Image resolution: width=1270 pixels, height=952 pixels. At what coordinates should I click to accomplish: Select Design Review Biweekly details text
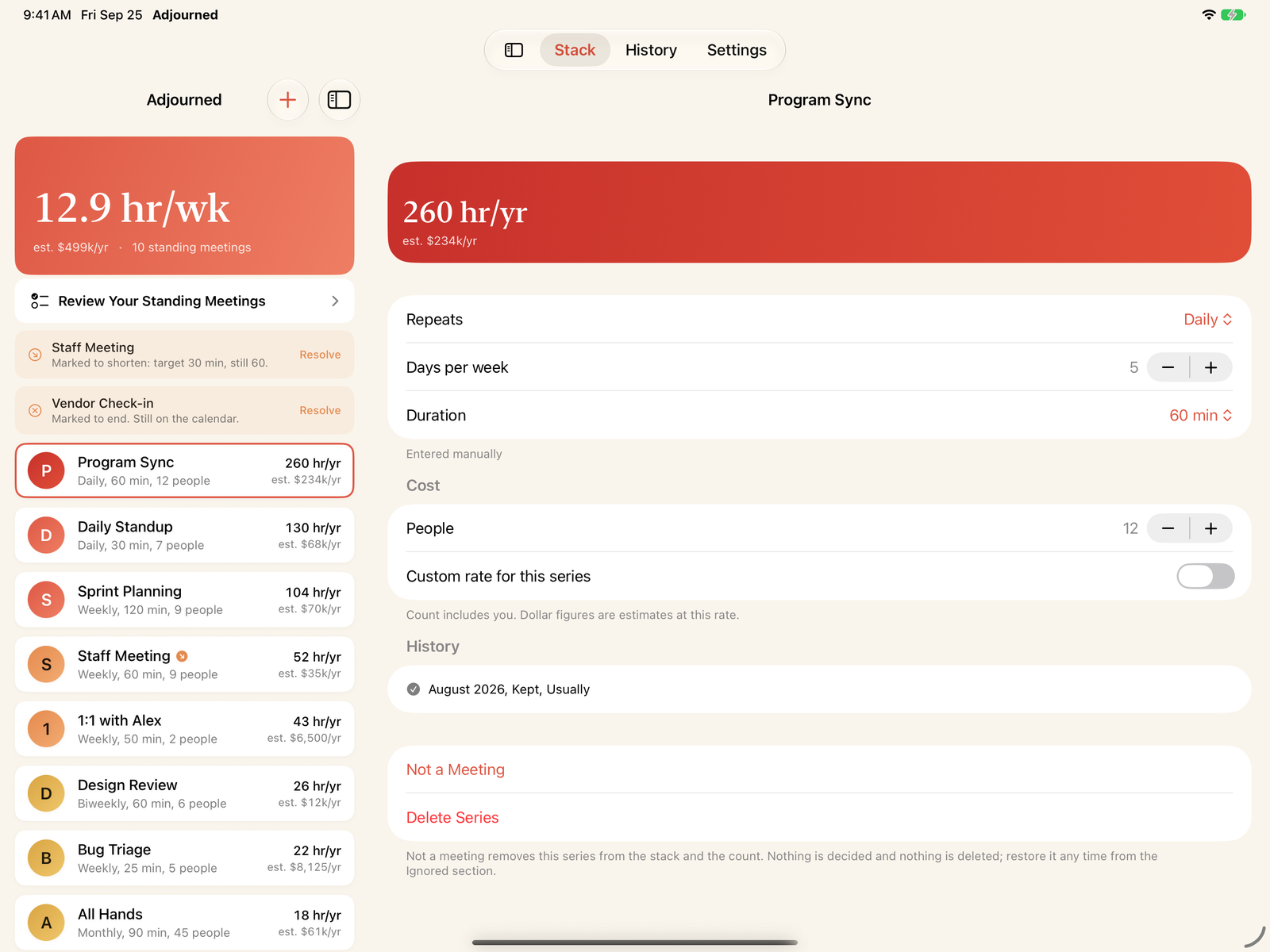coord(152,804)
